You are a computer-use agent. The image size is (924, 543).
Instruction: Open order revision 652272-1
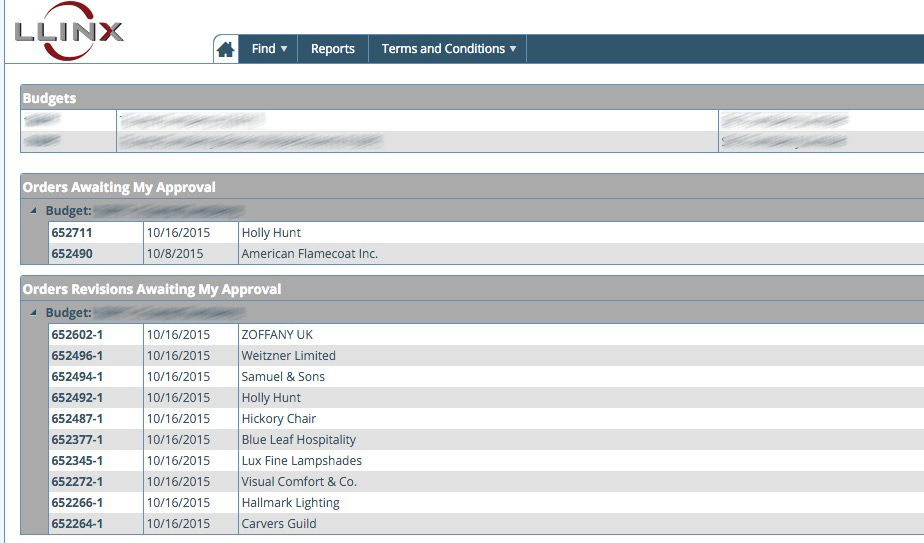click(x=77, y=482)
